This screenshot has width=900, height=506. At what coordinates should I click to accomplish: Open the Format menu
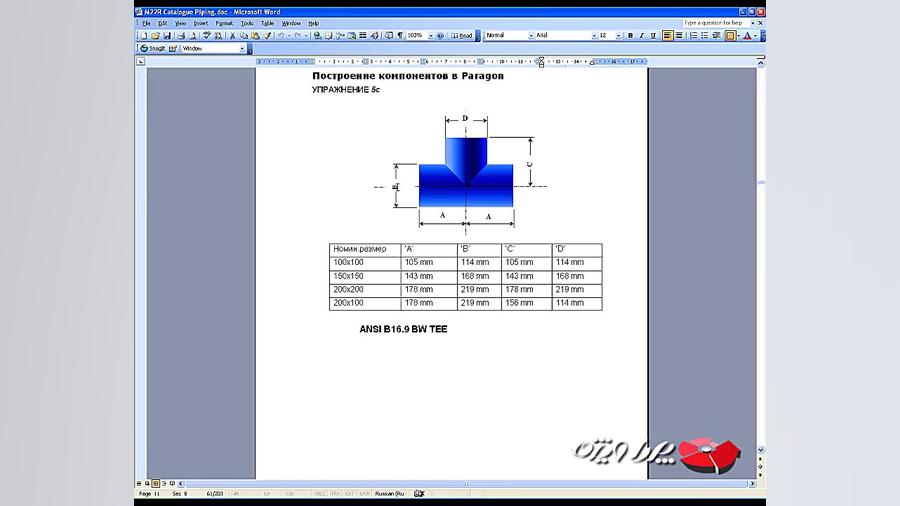224,23
